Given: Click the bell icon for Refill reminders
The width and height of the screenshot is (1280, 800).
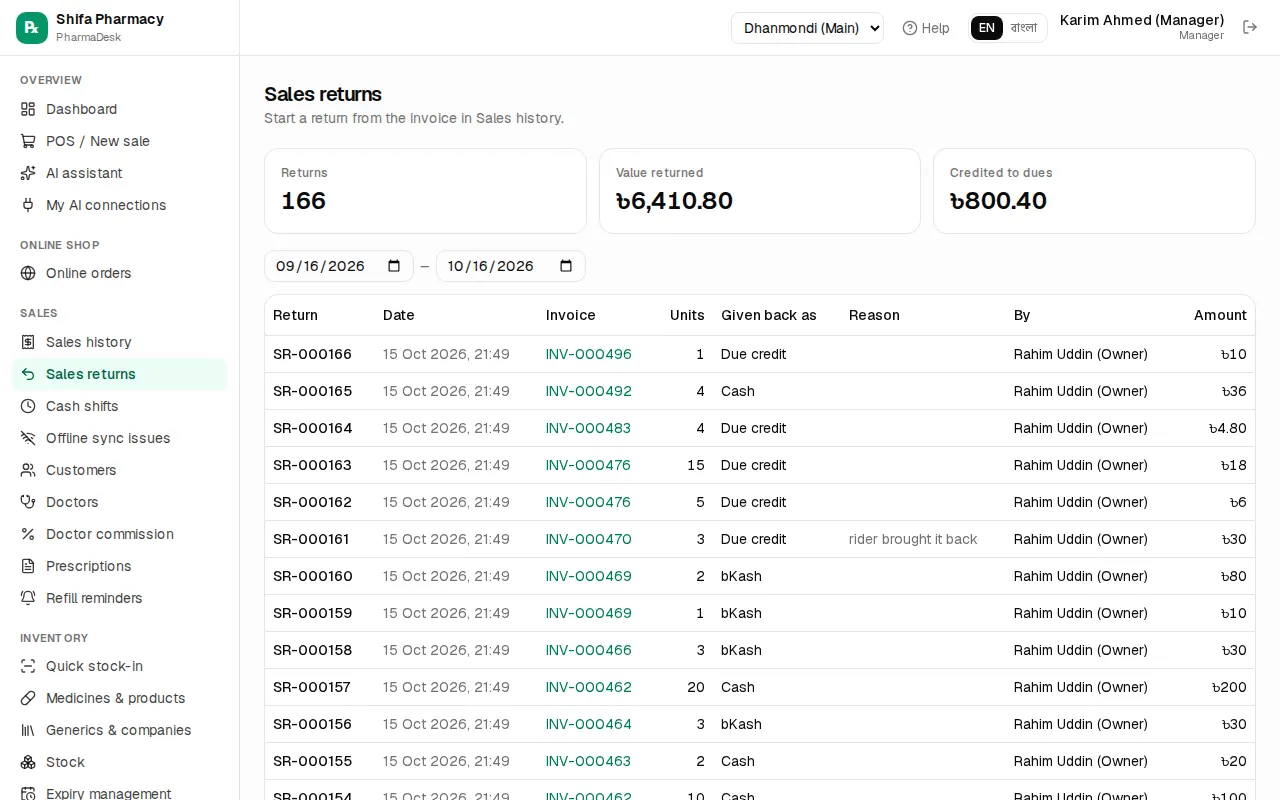Looking at the screenshot, I should pyautogui.click(x=28, y=598).
